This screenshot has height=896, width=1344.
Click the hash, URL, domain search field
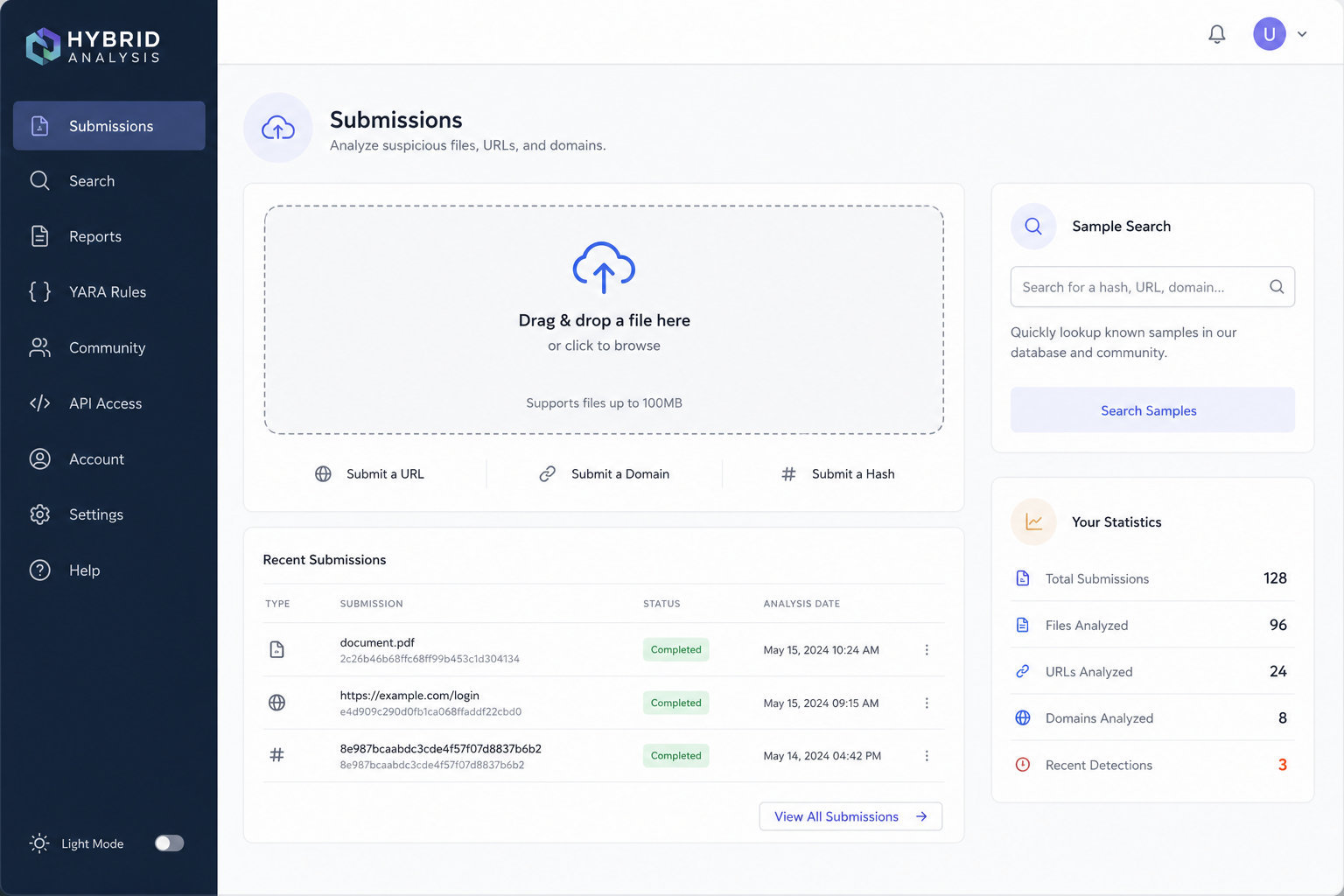(1152, 287)
